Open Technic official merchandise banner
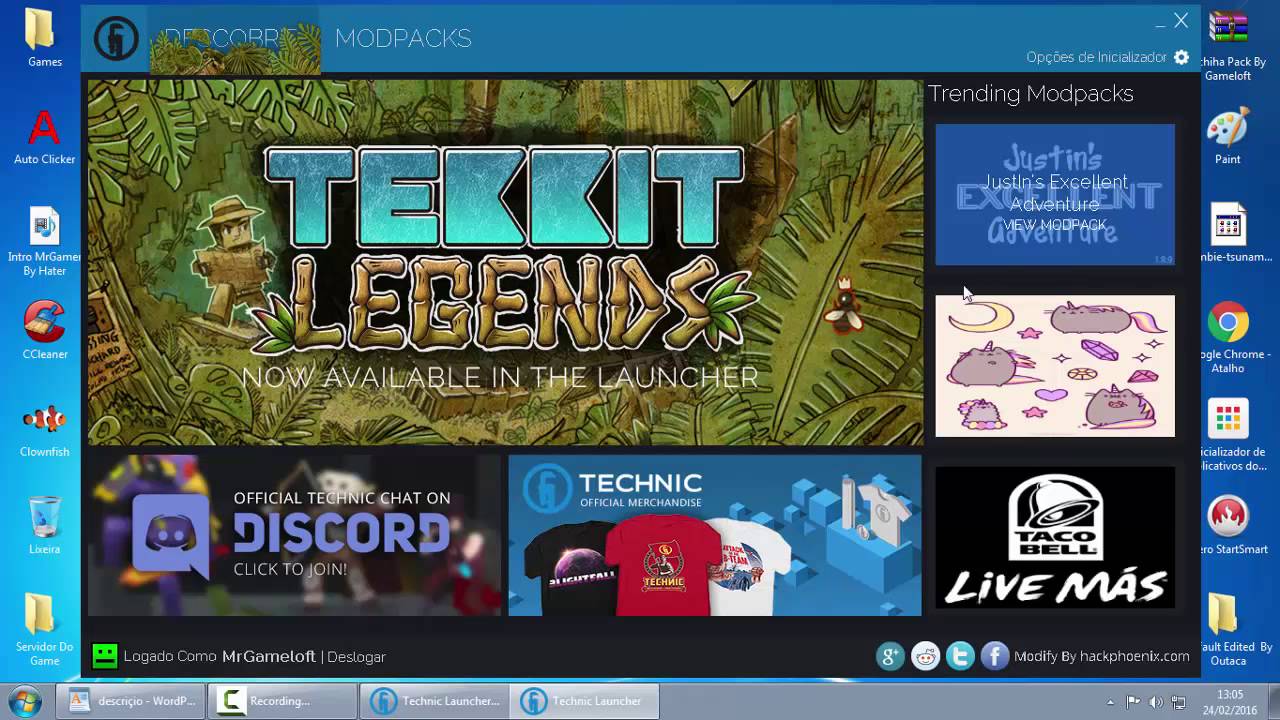Image resolution: width=1280 pixels, height=720 pixels. (714, 535)
